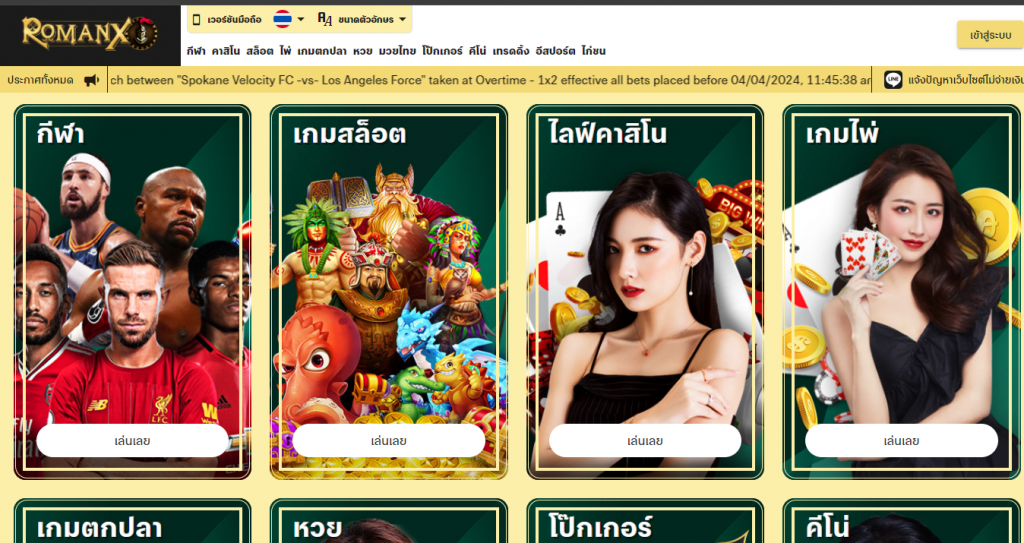
Task: Open the ขนาดตัวอักษร font size dropdown
Action: [x=366, y=20]
